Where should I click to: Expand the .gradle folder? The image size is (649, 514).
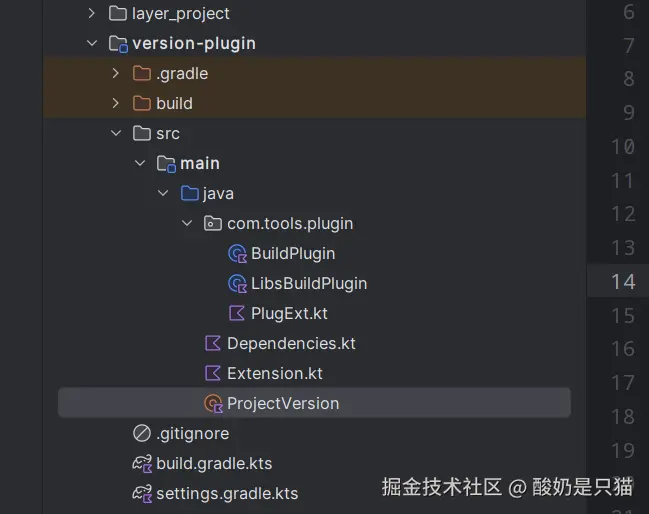pyautogui.click(x=116, y=73)
